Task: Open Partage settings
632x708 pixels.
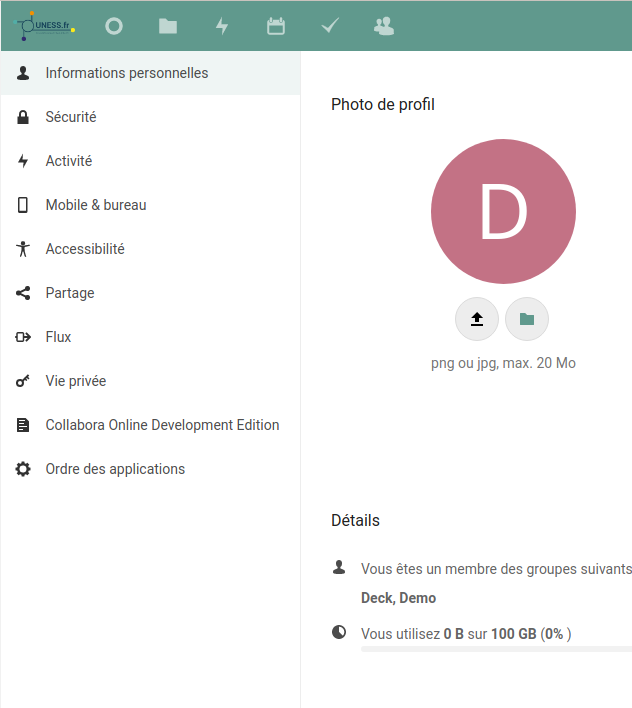Action: 70,293
